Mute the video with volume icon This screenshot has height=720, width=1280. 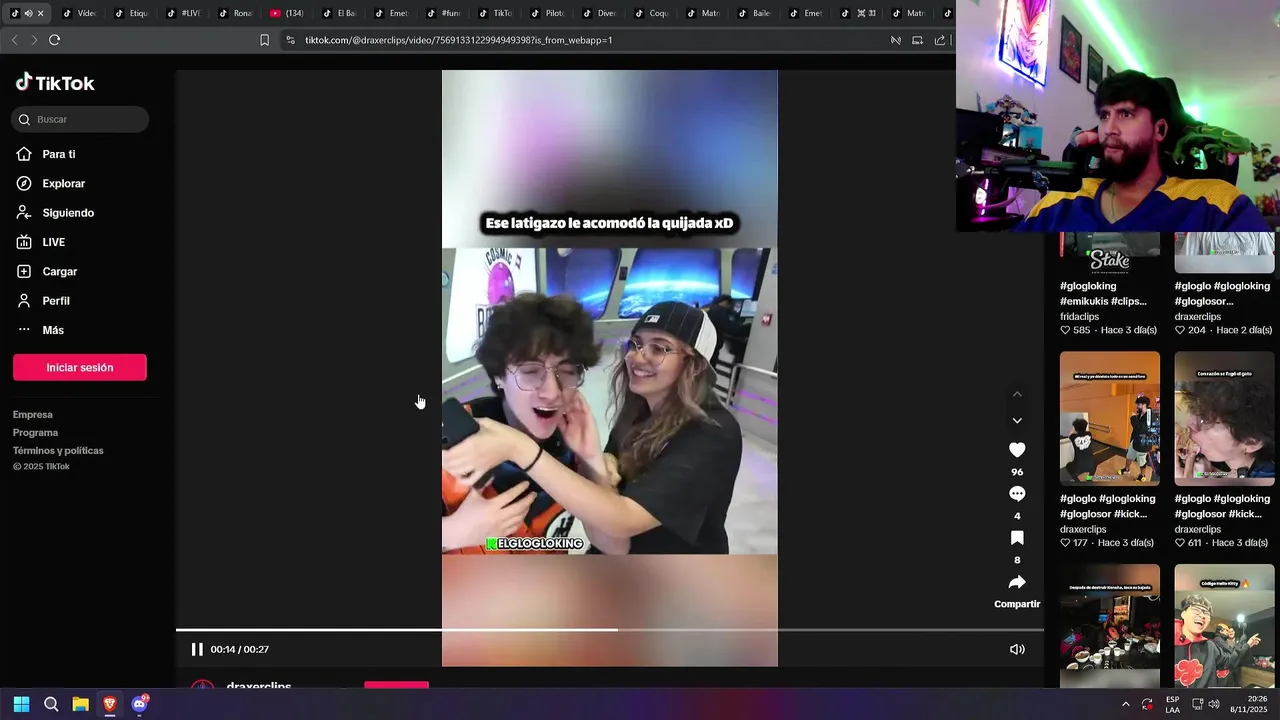coord(1017,649)
